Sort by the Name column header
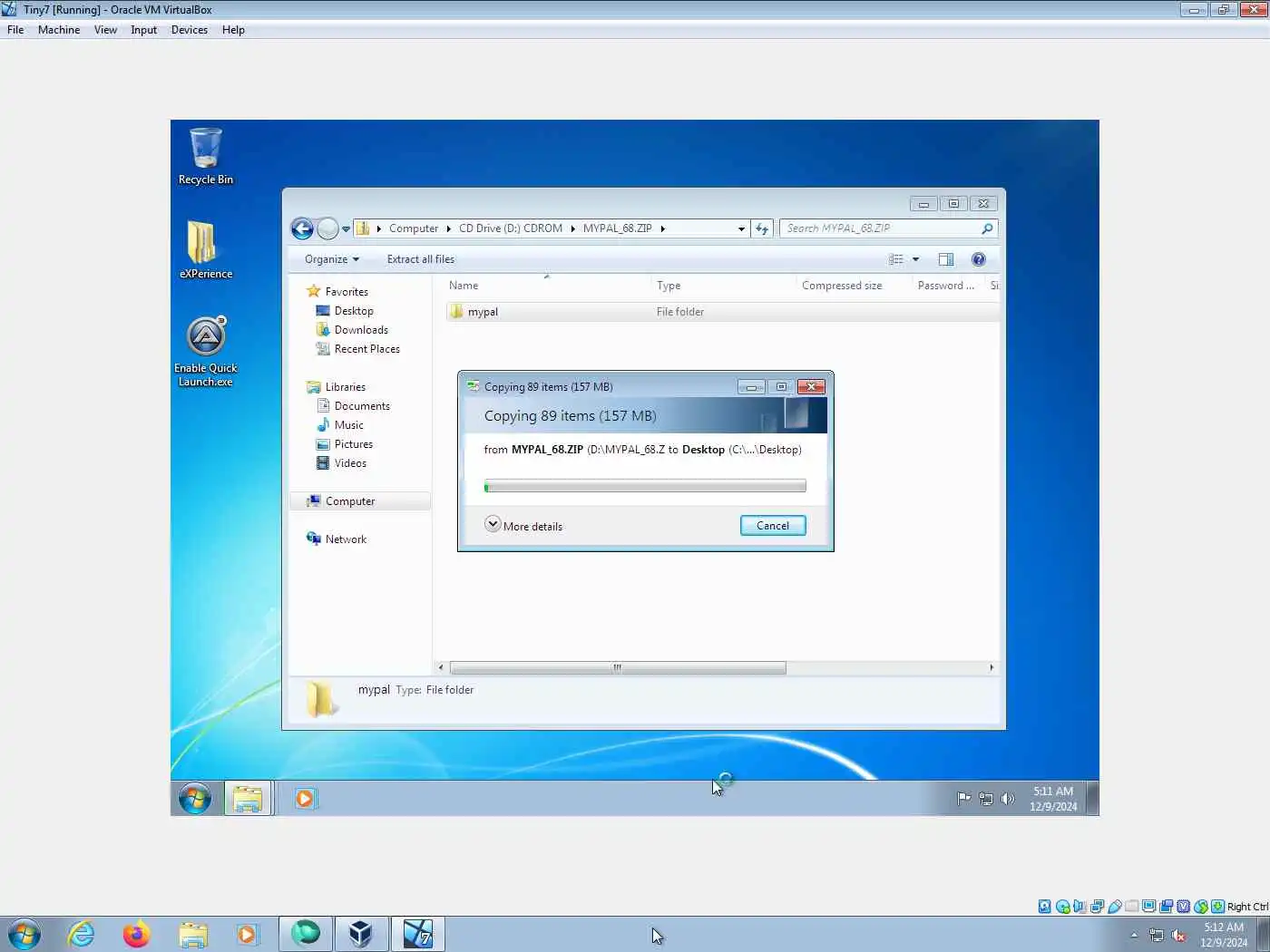This screenshot has width=1270, height=952. (545, 286)
